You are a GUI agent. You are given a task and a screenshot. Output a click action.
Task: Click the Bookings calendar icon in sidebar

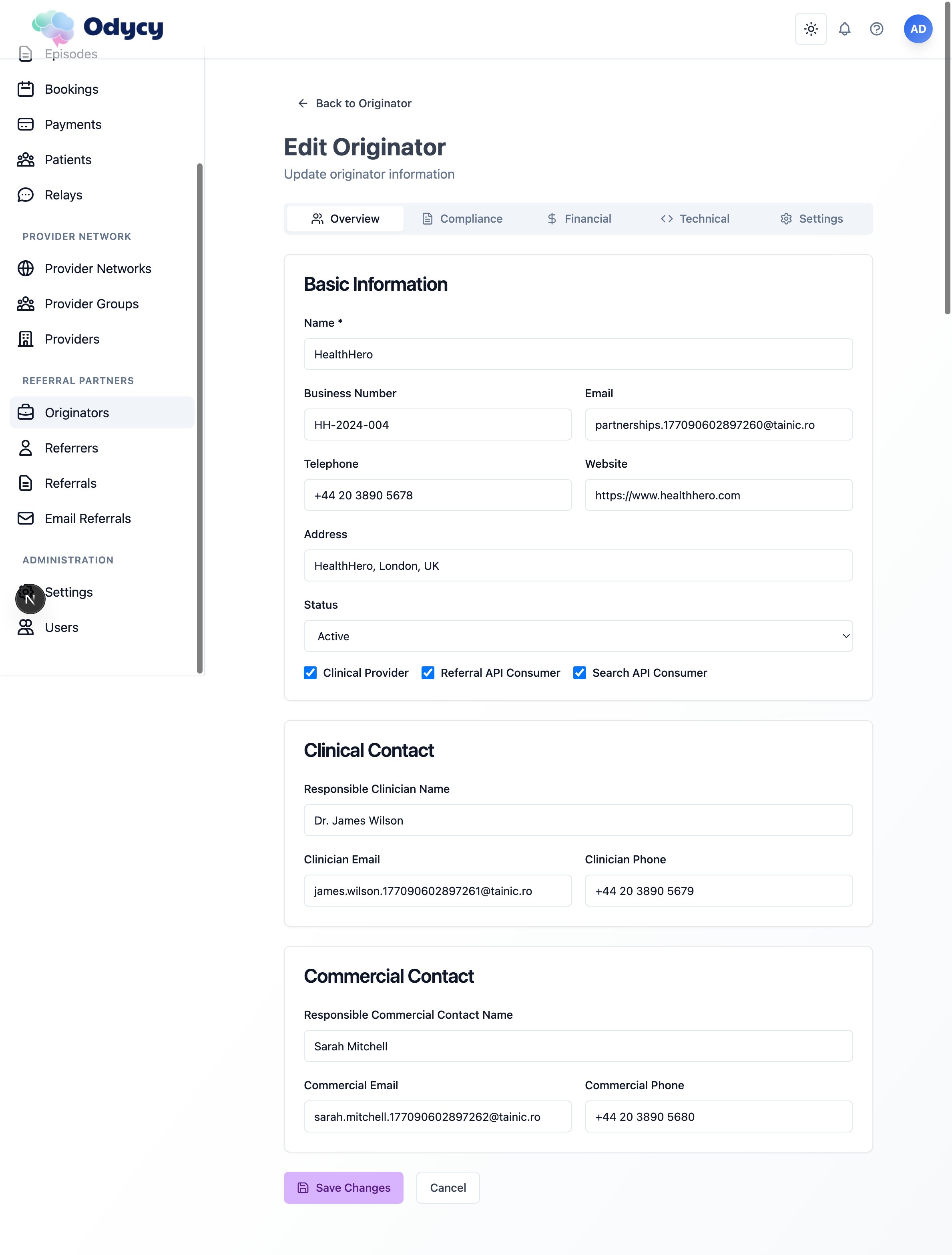(x=26, y=89)
